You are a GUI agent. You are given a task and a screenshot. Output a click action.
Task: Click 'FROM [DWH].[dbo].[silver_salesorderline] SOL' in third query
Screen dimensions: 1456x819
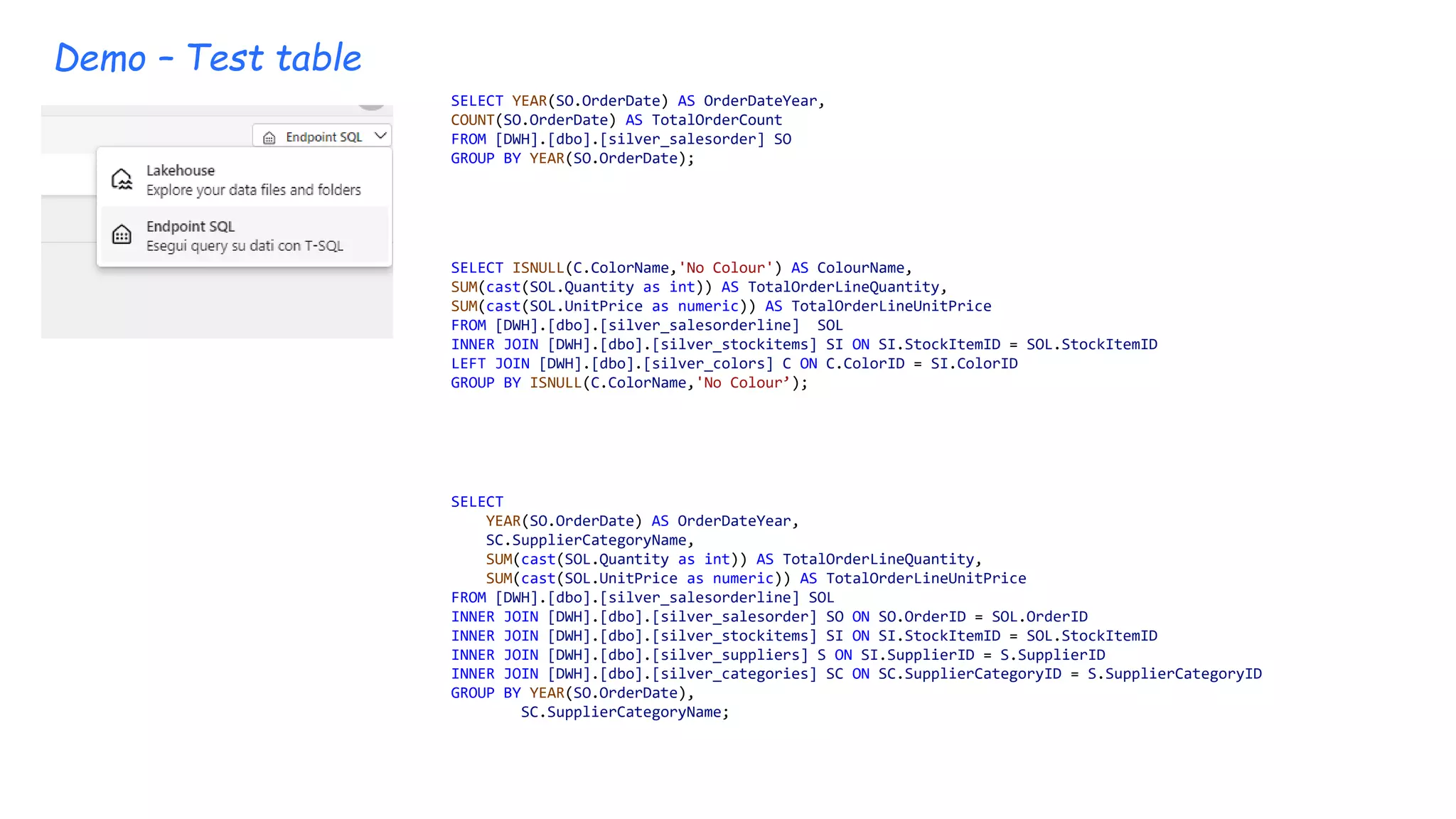[x=643, y=598]
